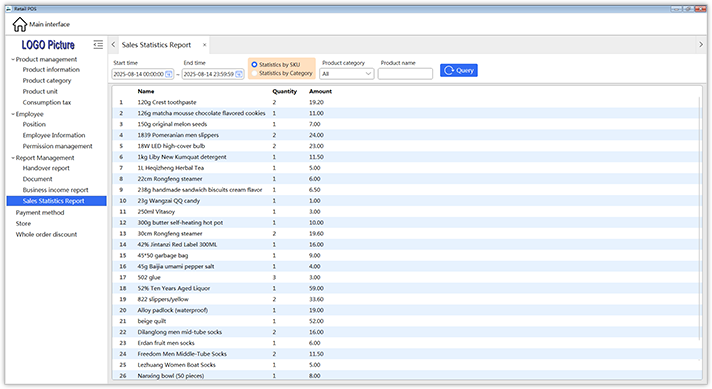Open the Product category dropdown
712x389 pixels.
347,74
